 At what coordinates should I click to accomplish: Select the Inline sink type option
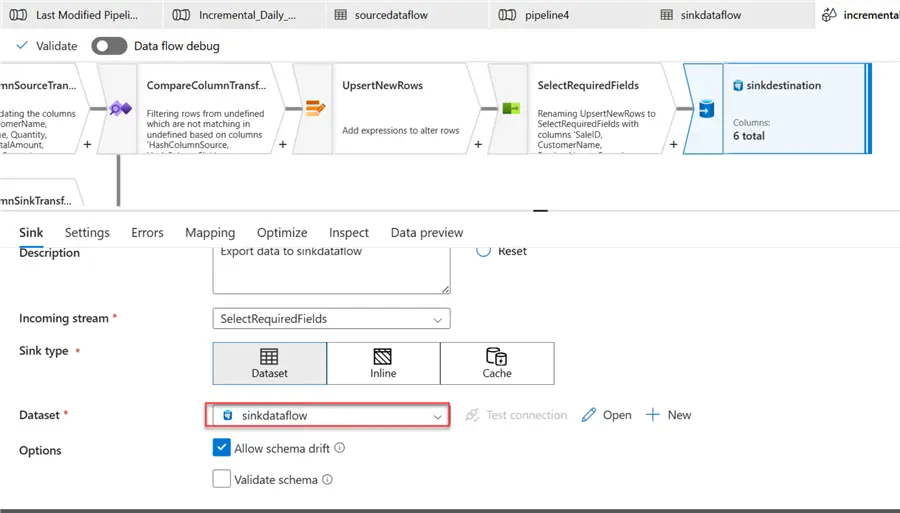pyautogui.click(x=383, y=364)
